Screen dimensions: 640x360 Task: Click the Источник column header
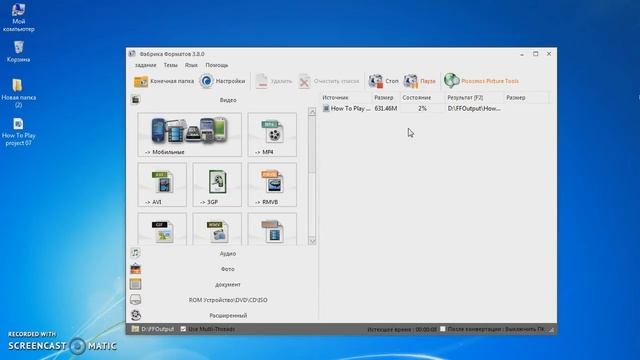coord(345,98)
